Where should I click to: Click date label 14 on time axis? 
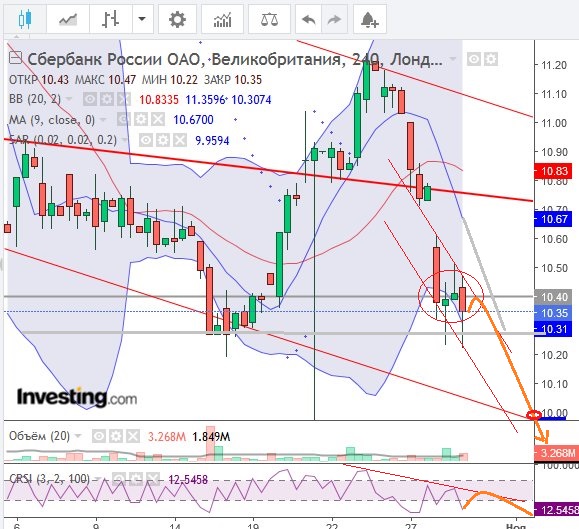(x=175, y=525)
